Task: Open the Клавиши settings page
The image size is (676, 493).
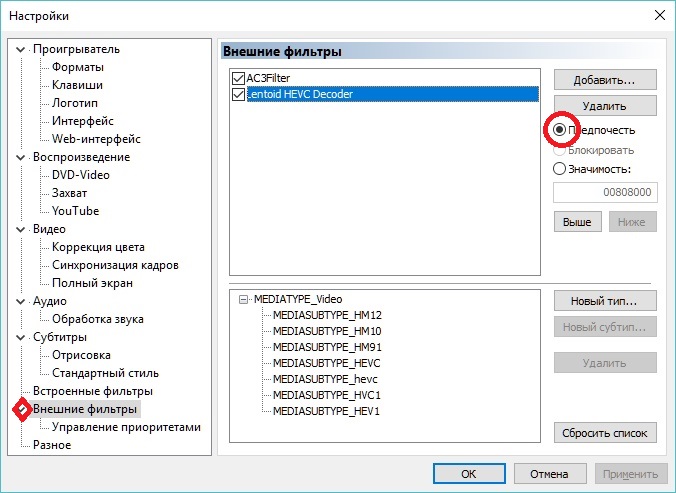Action: coord(77,85)
